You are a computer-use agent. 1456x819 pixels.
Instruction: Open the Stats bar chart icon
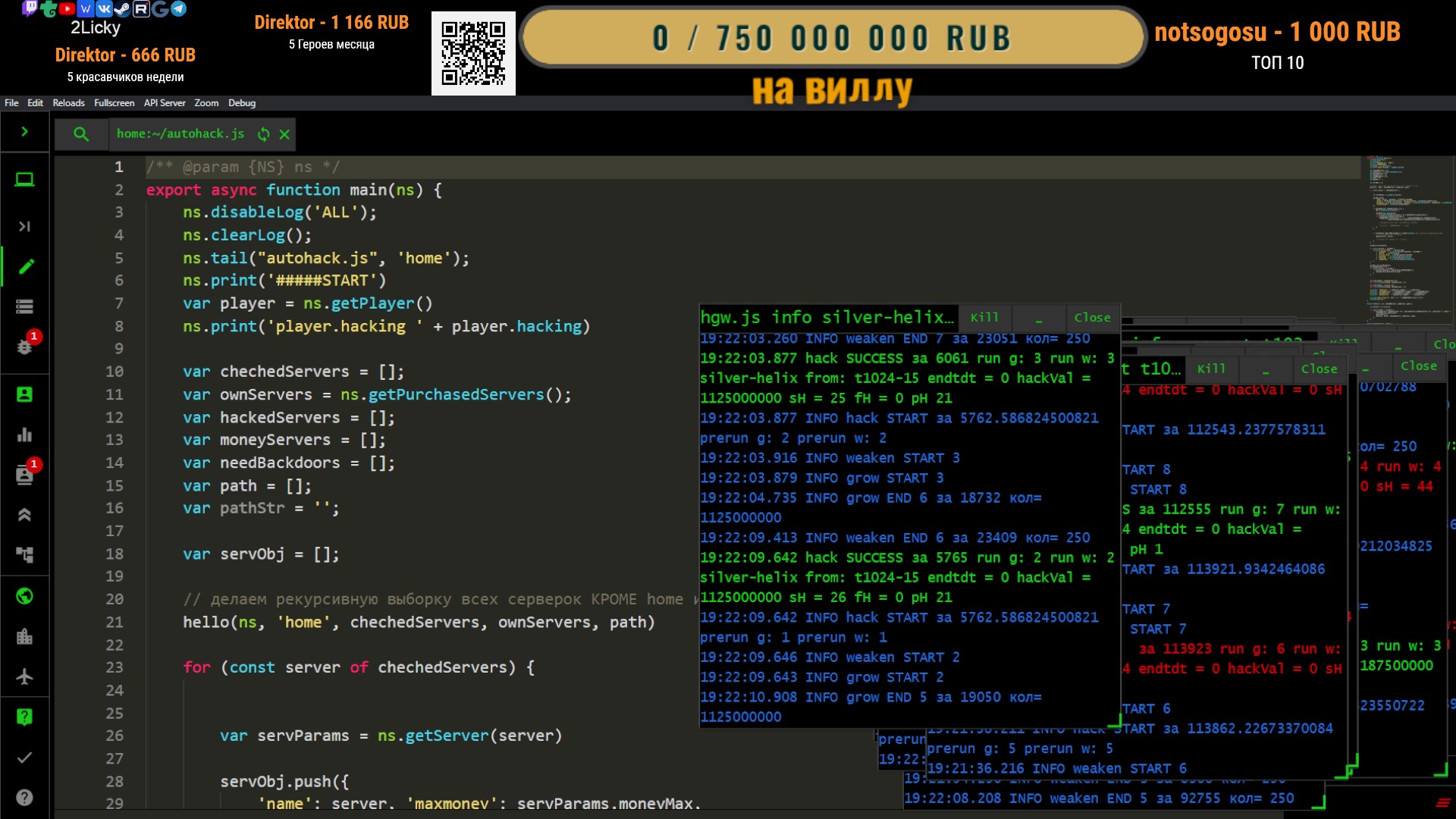click(24, 435)
